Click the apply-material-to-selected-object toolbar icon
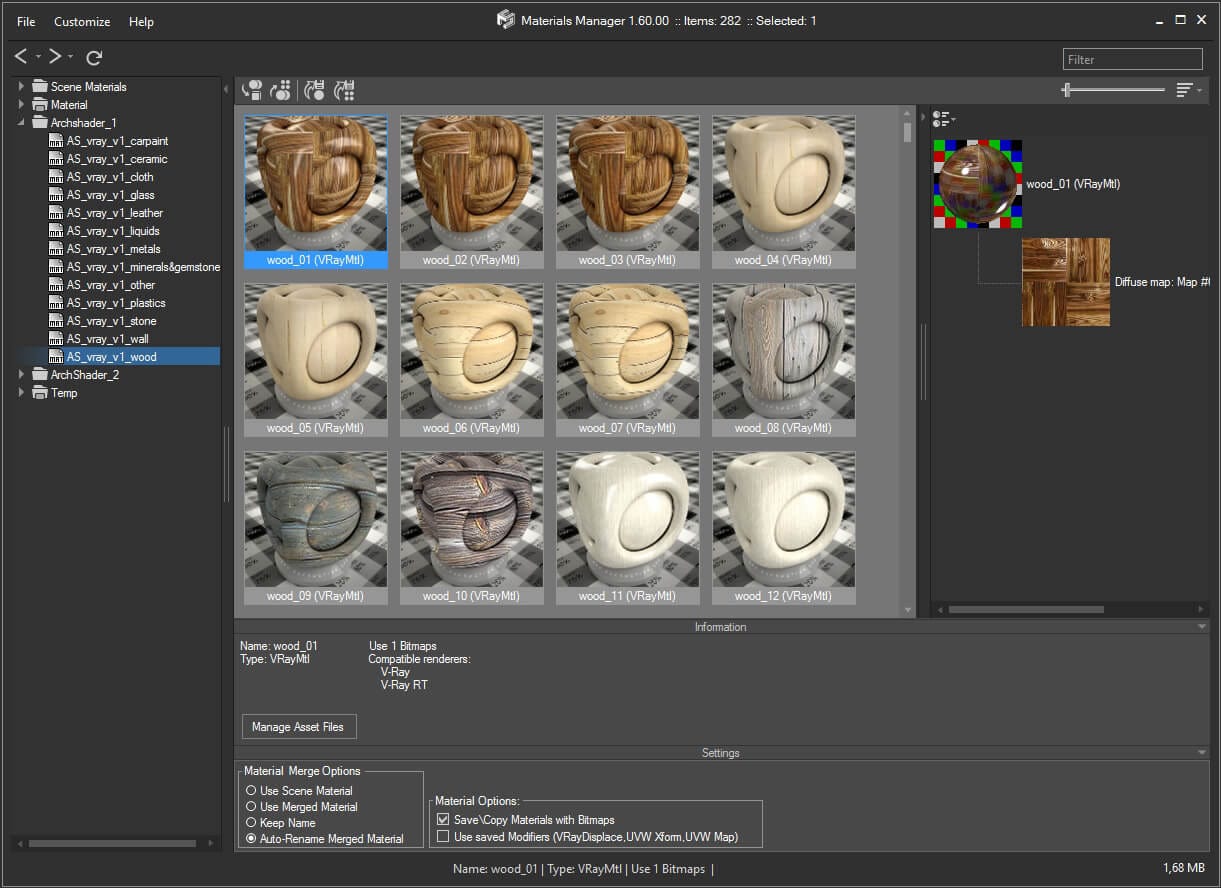Image resolution: width=1221 pixels, height=888 pixels. click(252, 90)
